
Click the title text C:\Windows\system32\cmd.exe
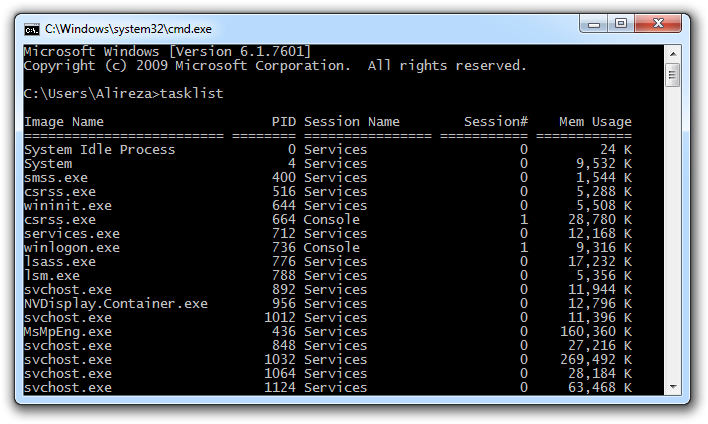(128, 29)
